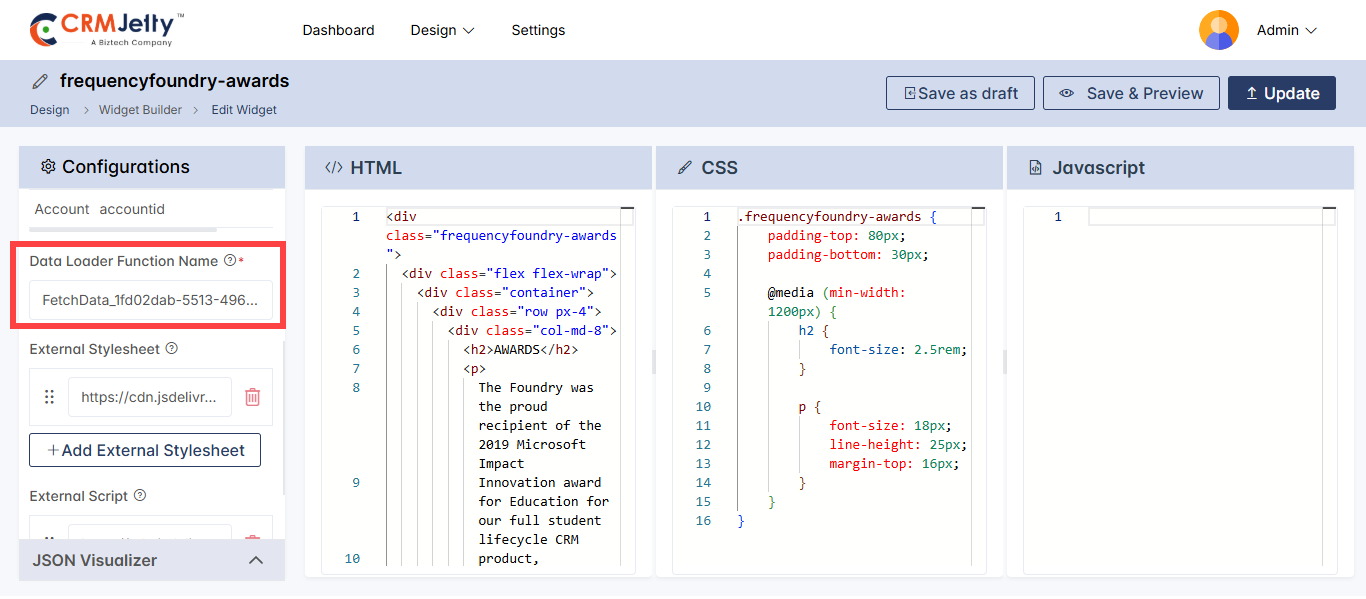Click help icon beside External Stylesheet label
The image size is (1366, 599).
[171, 349]
